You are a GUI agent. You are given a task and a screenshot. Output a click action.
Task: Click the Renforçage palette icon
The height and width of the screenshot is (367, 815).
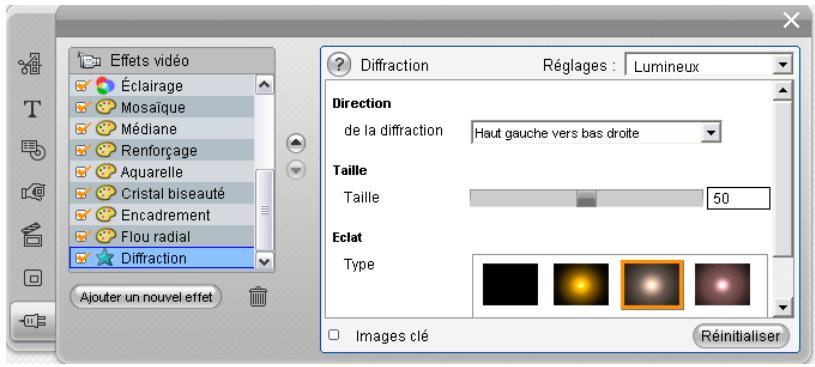point(106,150)
